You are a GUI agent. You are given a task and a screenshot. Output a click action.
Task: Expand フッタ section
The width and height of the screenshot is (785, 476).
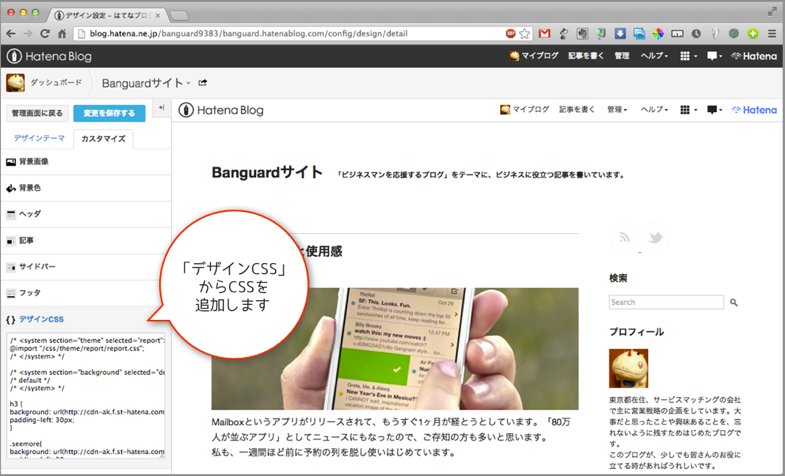coord(86,293)
